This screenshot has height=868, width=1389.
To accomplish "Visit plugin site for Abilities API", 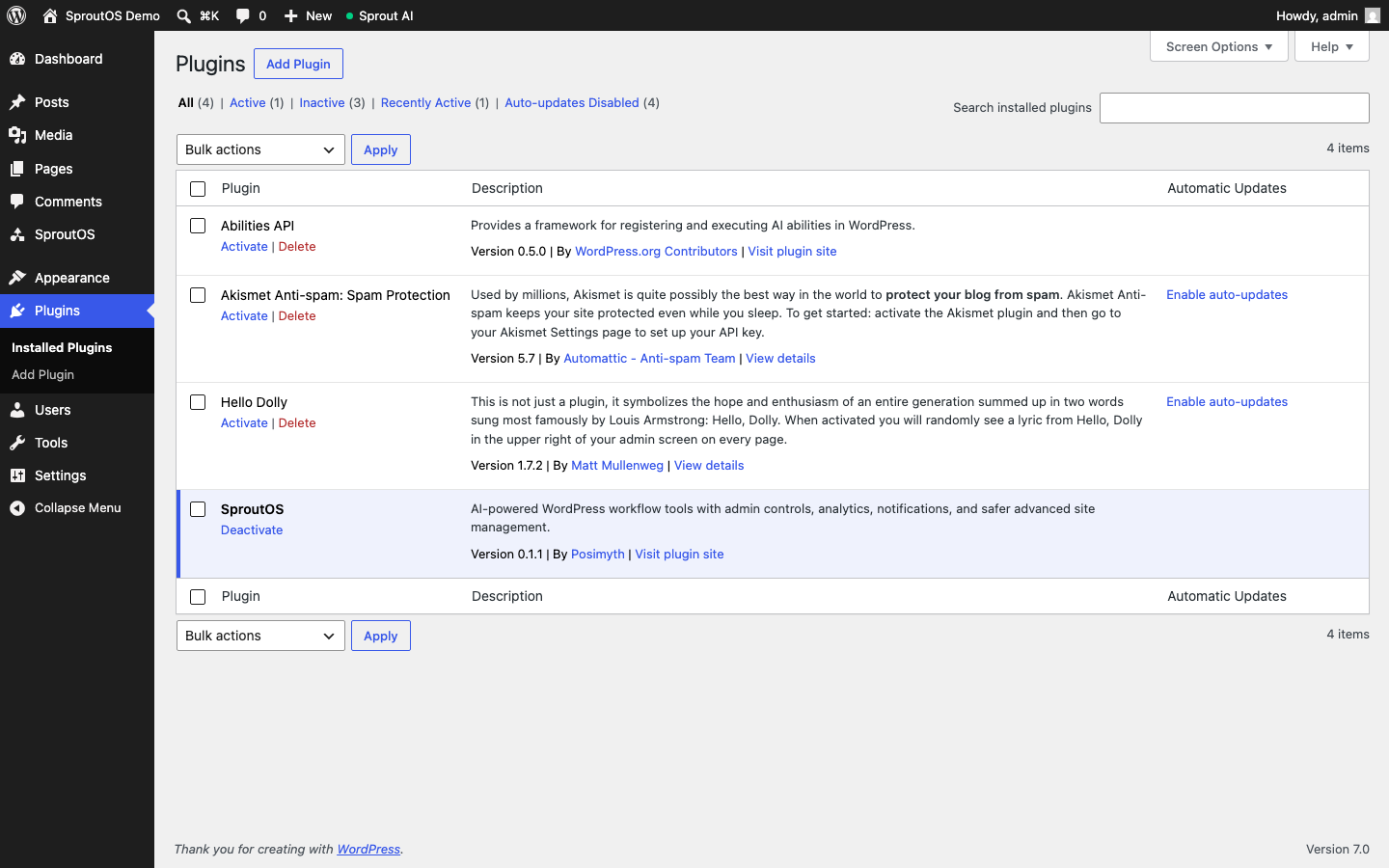I will pos(792,252).
